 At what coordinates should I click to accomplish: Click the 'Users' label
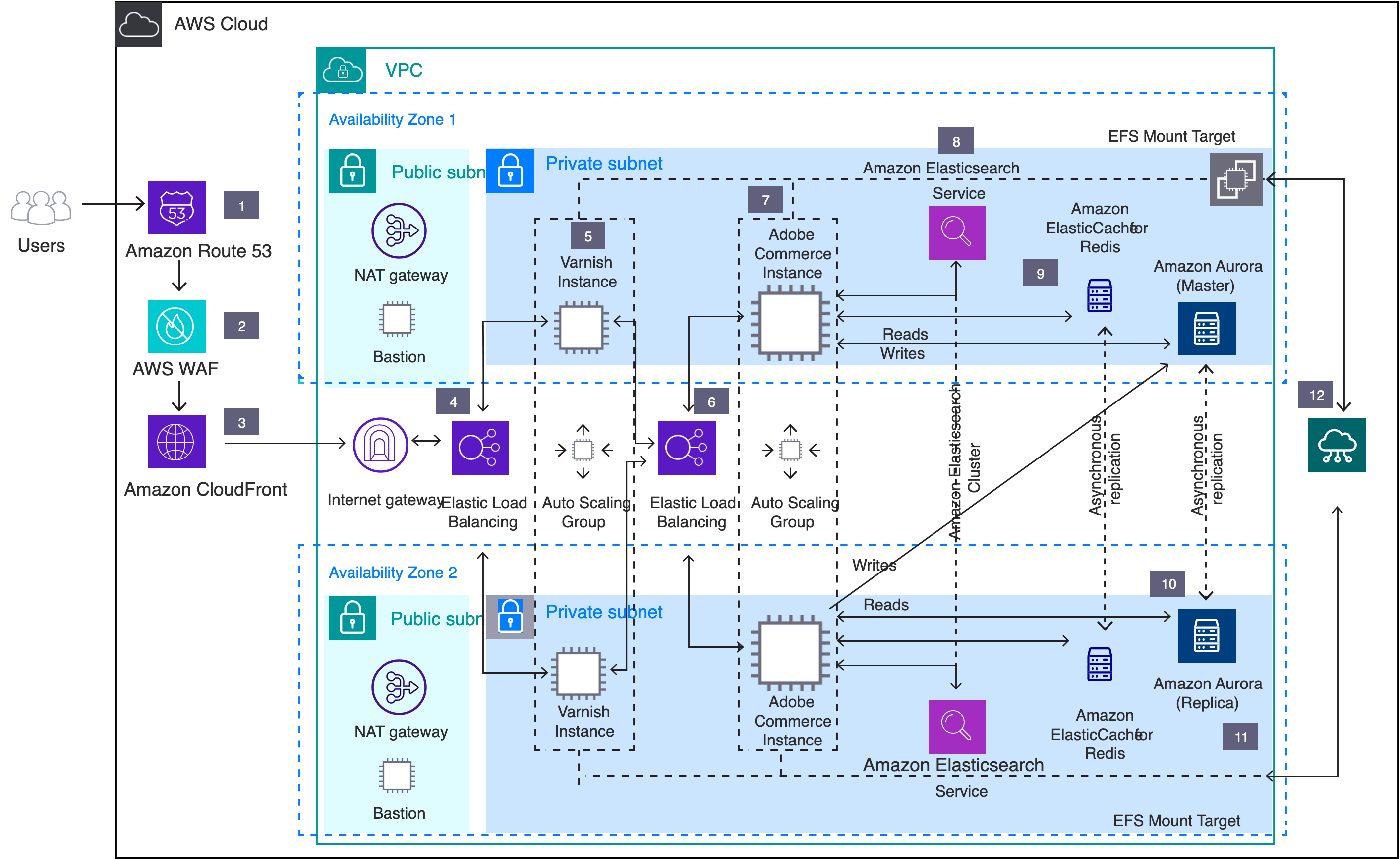coord(41,245)
